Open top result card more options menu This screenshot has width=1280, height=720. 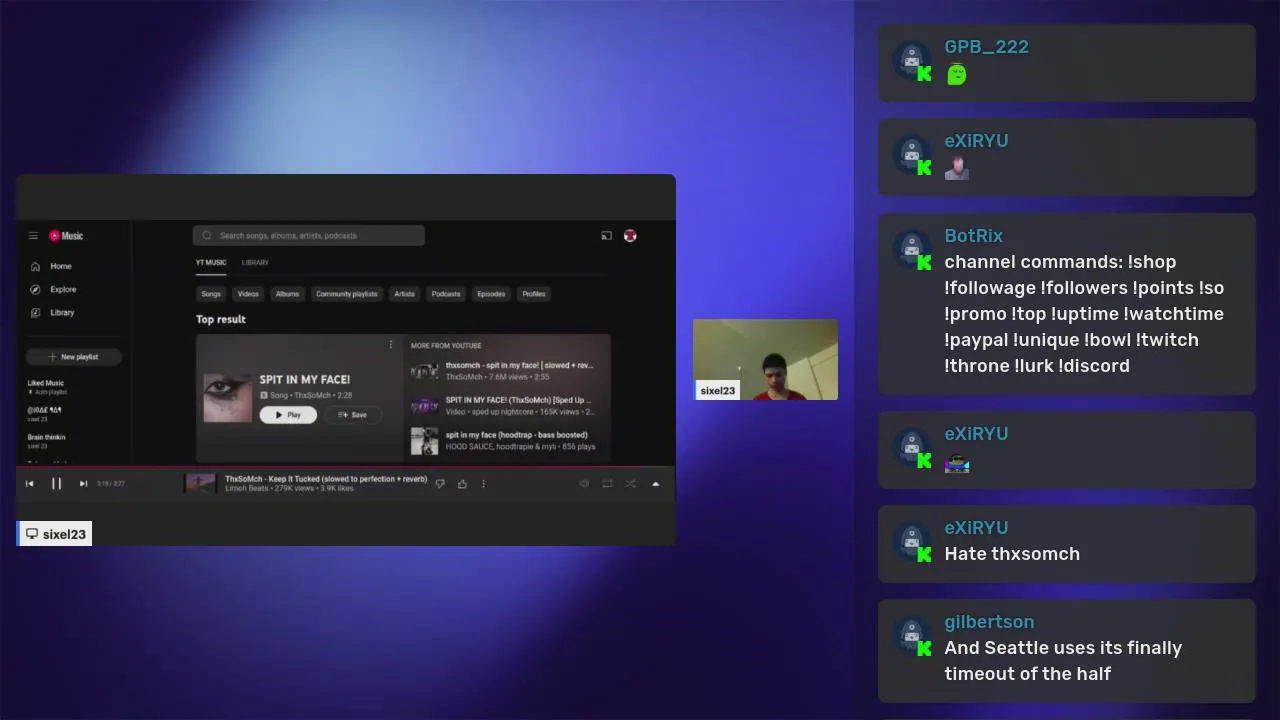(x=391, y=345)
